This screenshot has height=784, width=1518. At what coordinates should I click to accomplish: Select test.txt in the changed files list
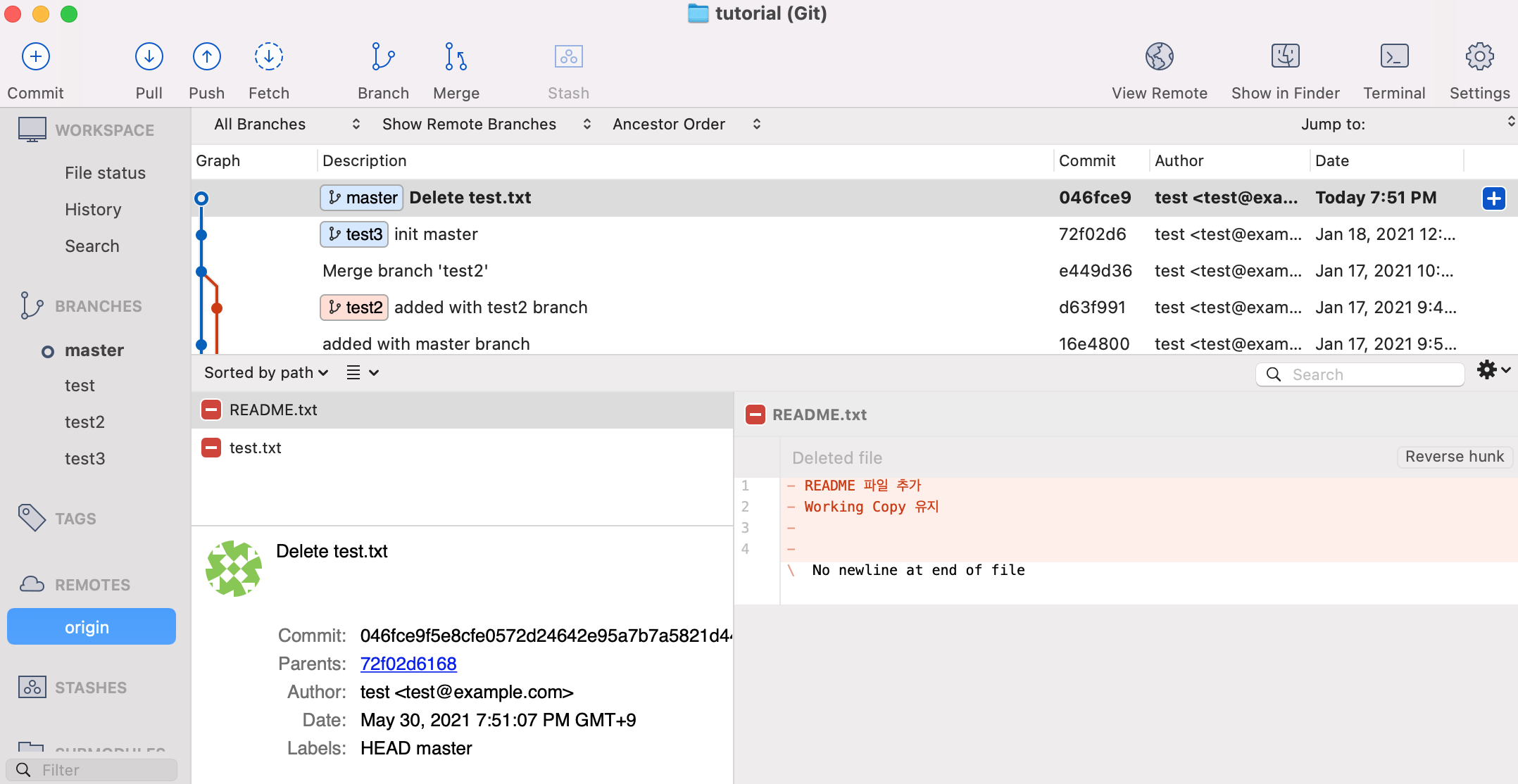pyautogui.click(x=255, y=448)
